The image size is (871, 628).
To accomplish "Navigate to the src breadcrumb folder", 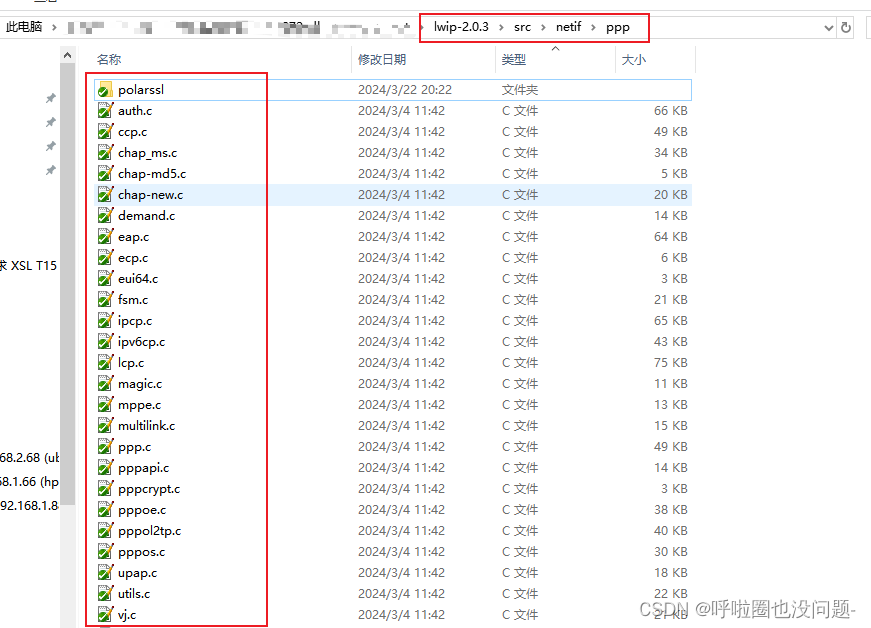I will (522, 27).
